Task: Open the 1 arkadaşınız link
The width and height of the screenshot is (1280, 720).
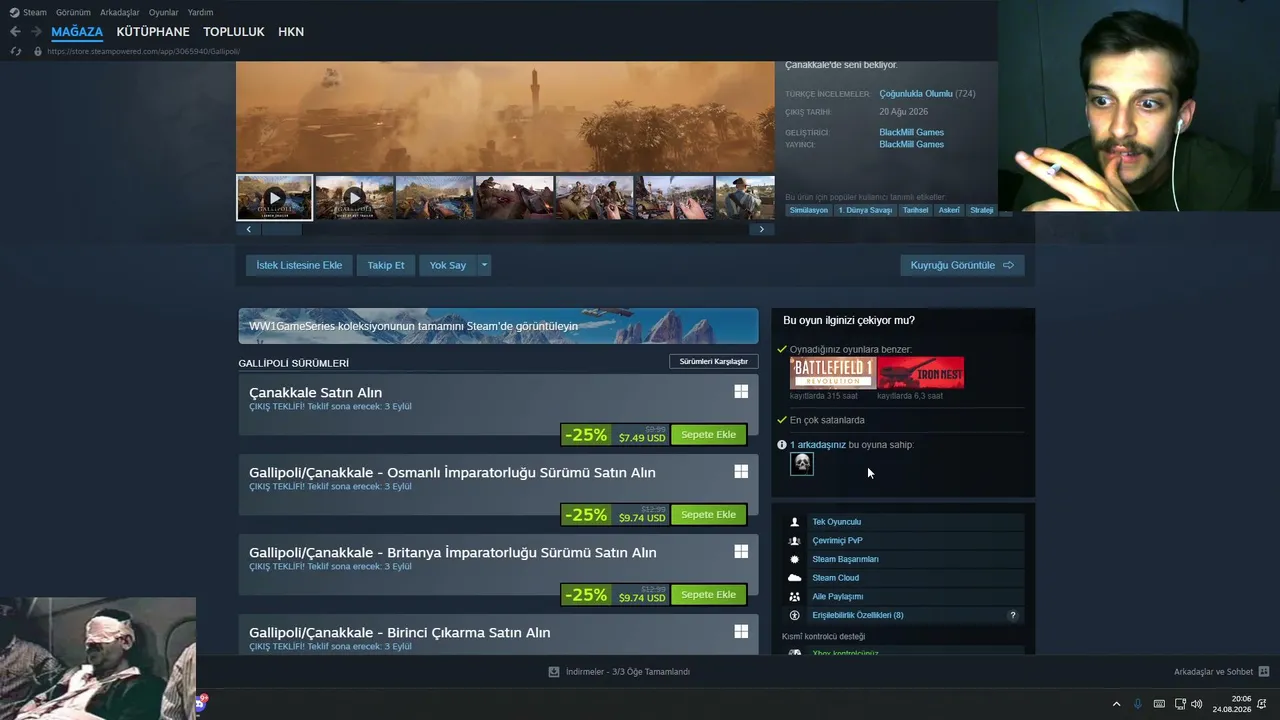Action: tap(818, 445)
